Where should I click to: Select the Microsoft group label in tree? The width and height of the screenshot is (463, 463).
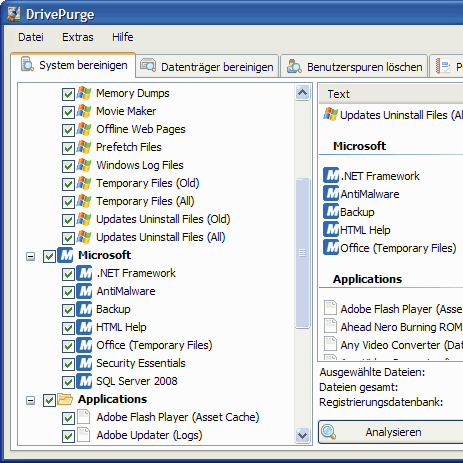tap(104, 255)
